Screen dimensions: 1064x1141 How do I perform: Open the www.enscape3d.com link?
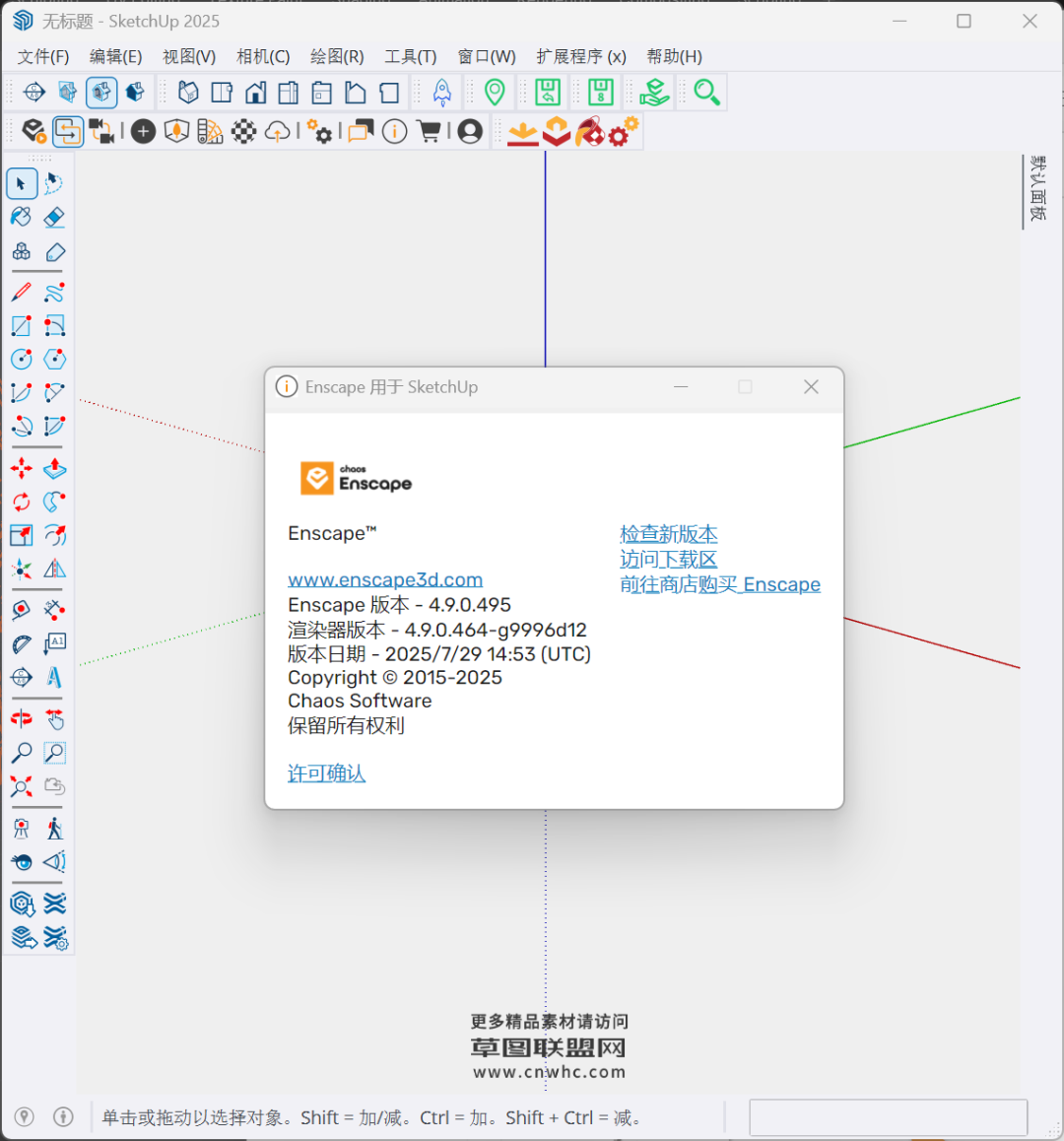[385, 580]
